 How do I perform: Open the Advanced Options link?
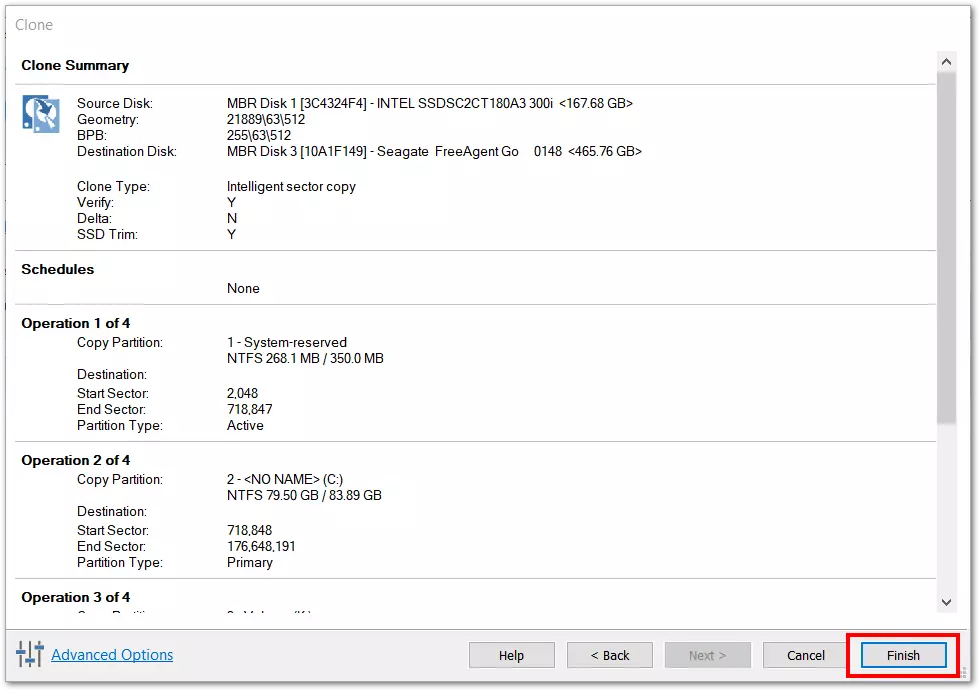coord(112,655)
